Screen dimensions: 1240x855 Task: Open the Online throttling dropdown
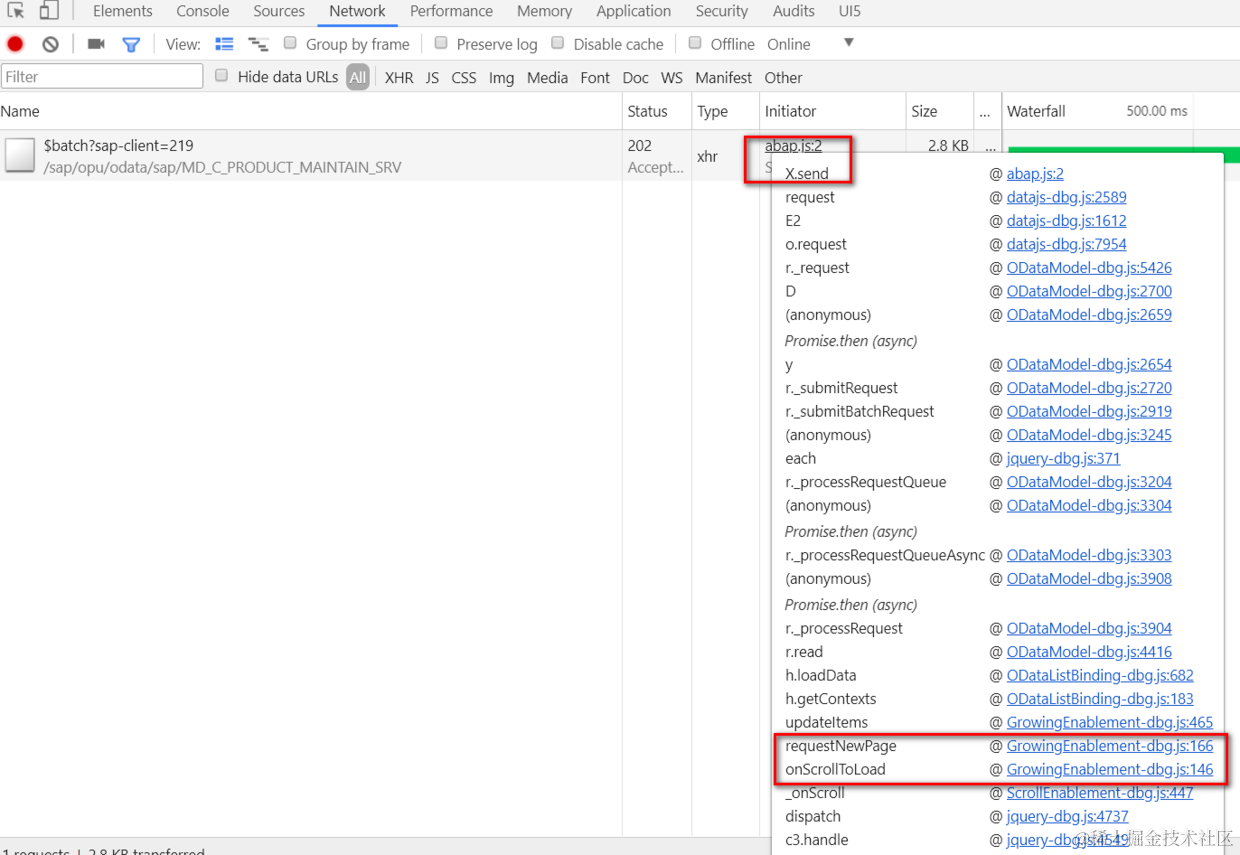(x=810, y=44)
